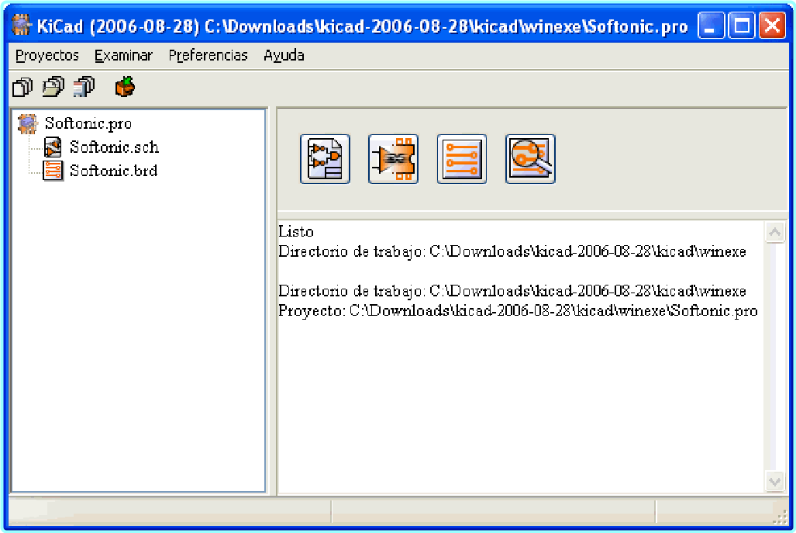This screenshot has height=533, width=796.
Task: Click the New project toolbar icon
Action: pos(22,87)
